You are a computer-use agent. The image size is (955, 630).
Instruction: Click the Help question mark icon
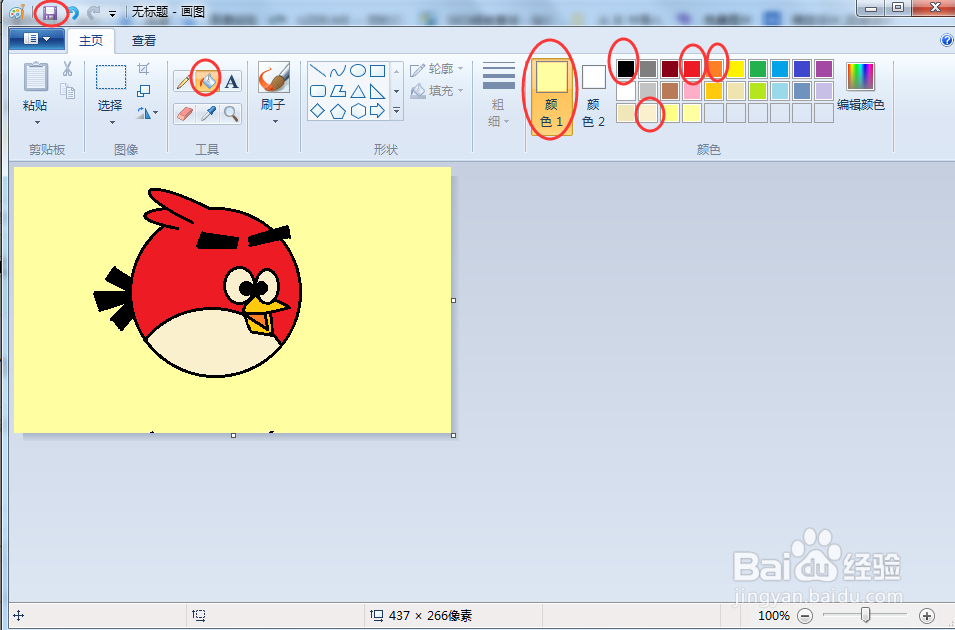coord(947,40)
